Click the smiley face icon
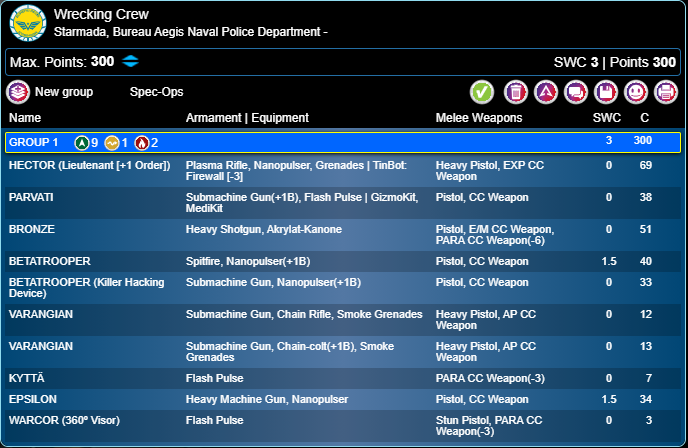The width and height of the screenshot is (688, 448). pyautogui.click(x=636, y=92)
